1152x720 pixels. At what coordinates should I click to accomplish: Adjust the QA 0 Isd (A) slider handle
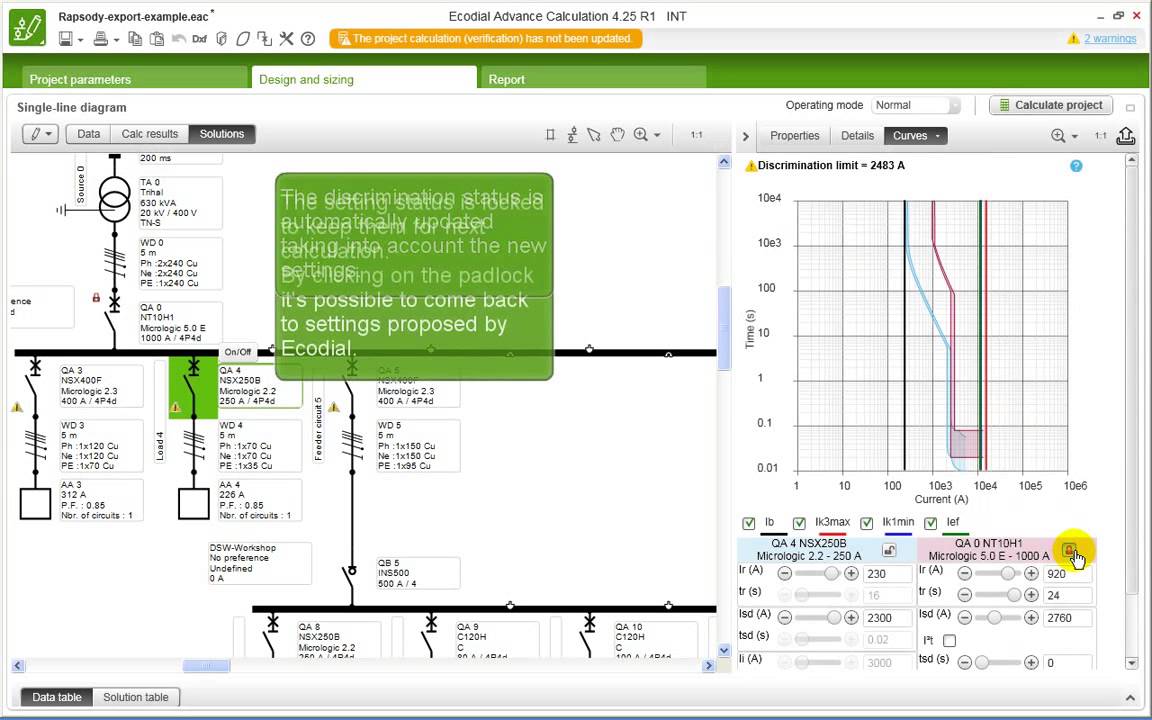click(993, 618)
